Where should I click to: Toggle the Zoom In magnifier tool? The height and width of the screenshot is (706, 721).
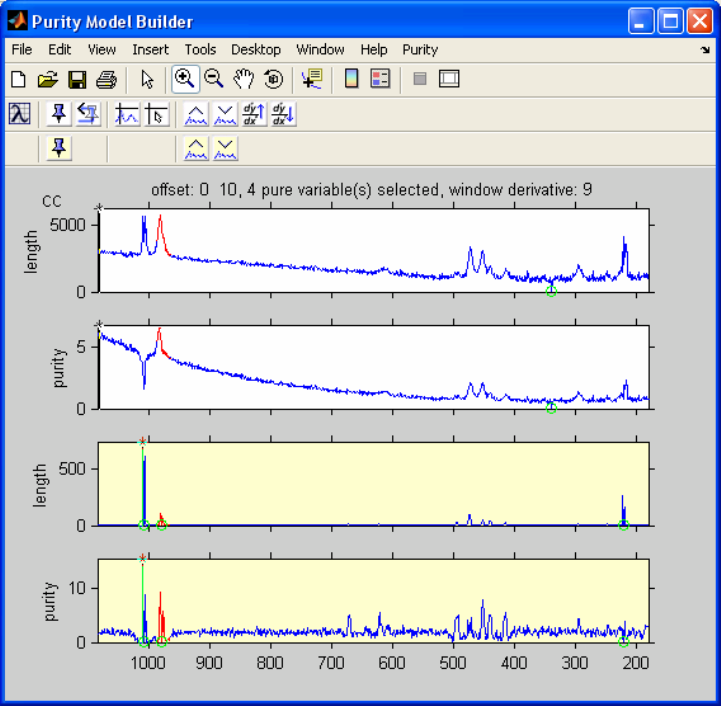184,79
